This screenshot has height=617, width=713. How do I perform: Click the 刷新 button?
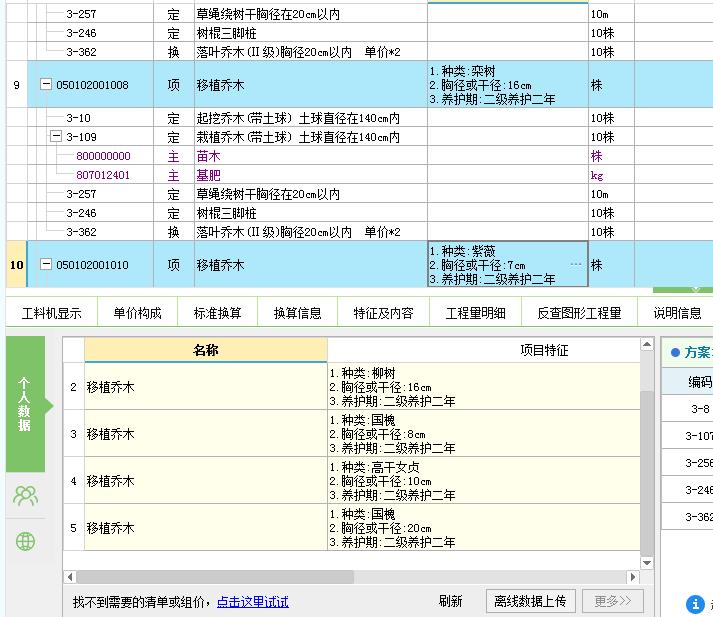click(x=450, y=601)
